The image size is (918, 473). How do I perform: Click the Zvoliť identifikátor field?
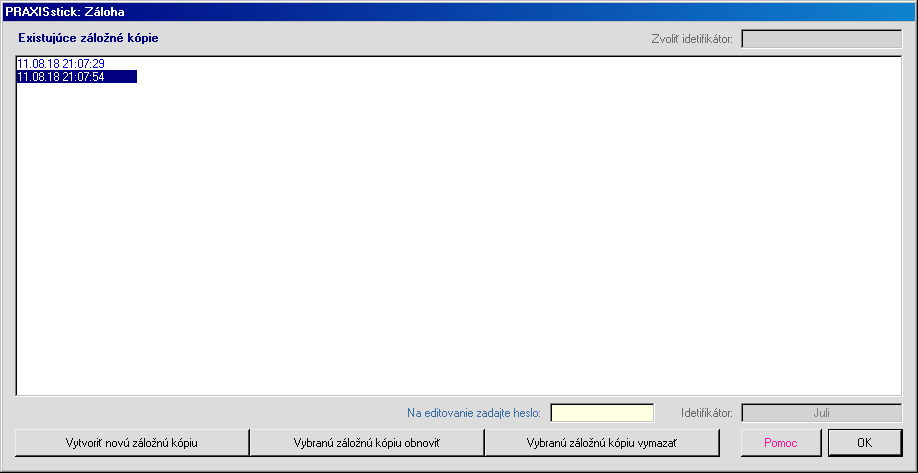821,40
